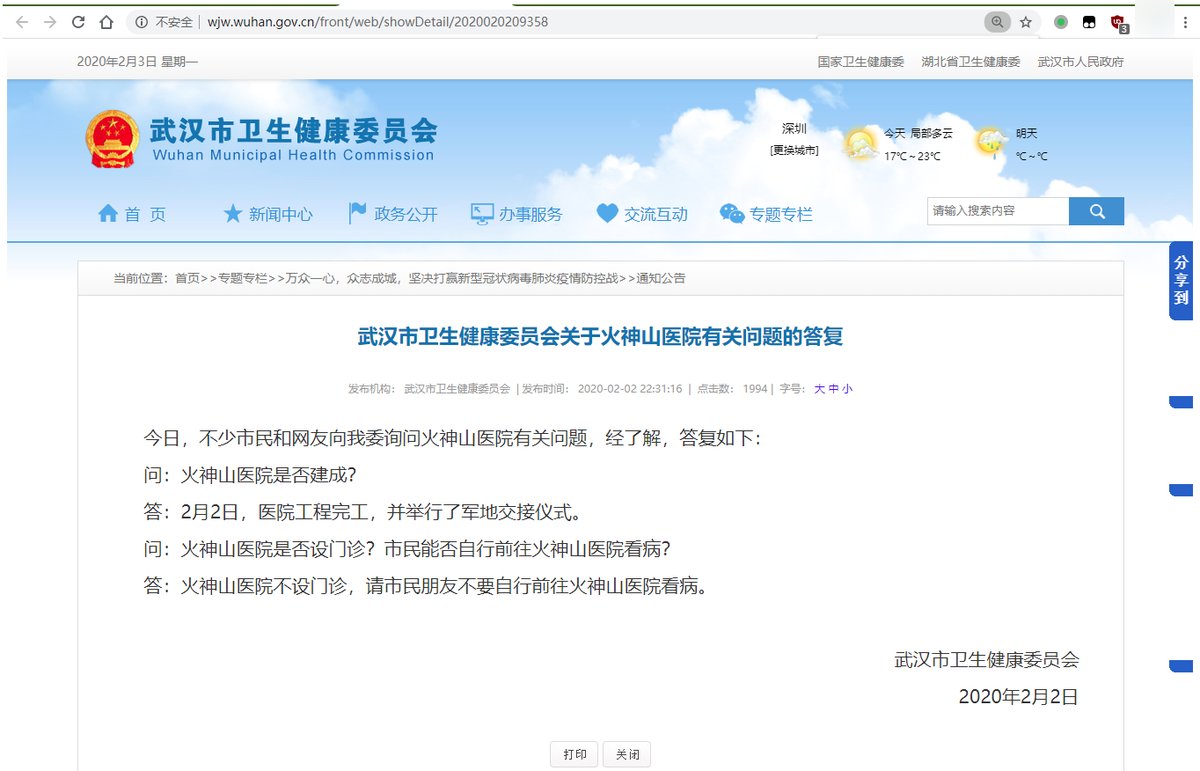Click the date 2020年2月3日 星期一

138,62
